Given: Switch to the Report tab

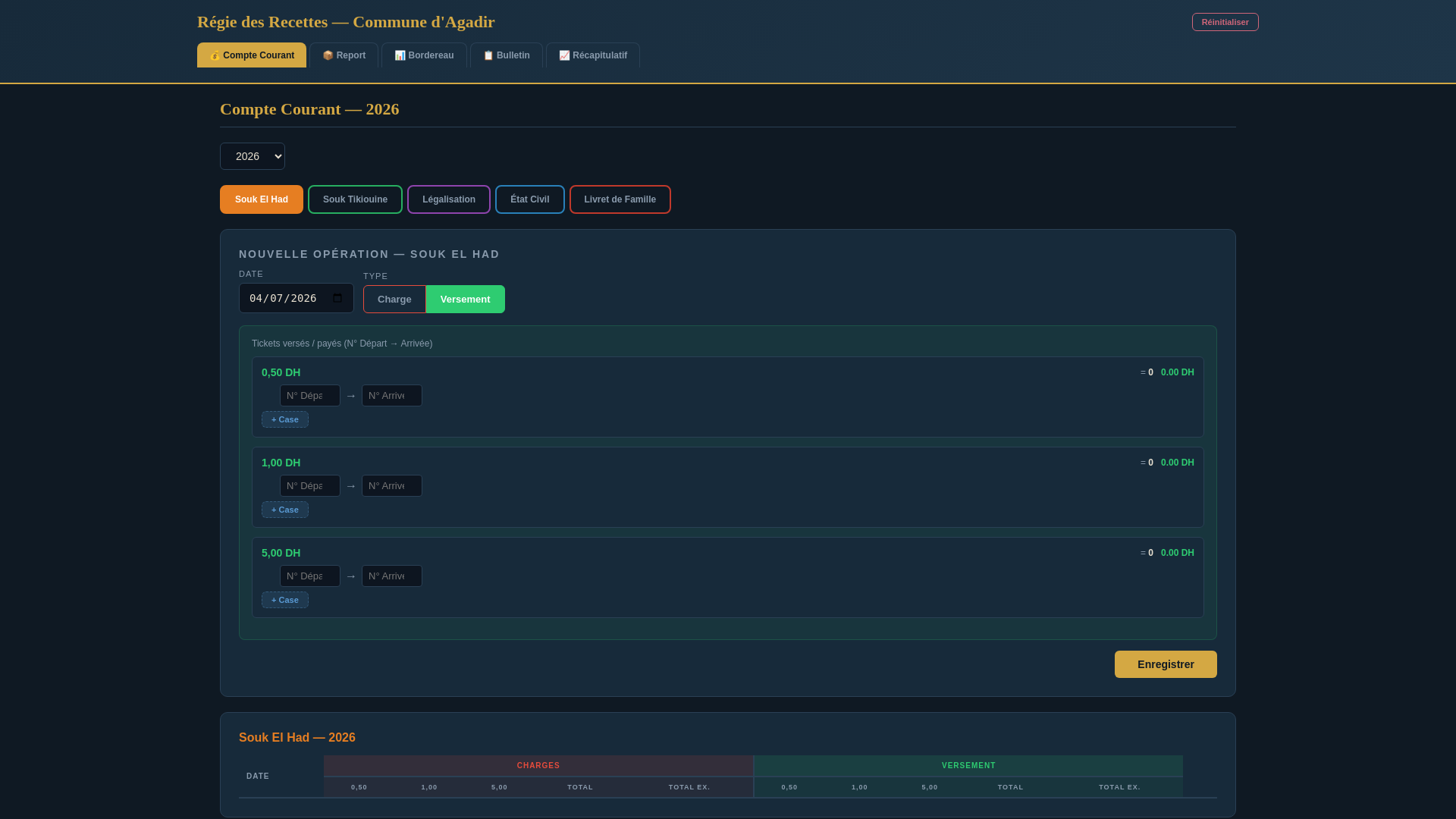Looking at the screenshot, I should pyautogui.click(x=344, y=55).
